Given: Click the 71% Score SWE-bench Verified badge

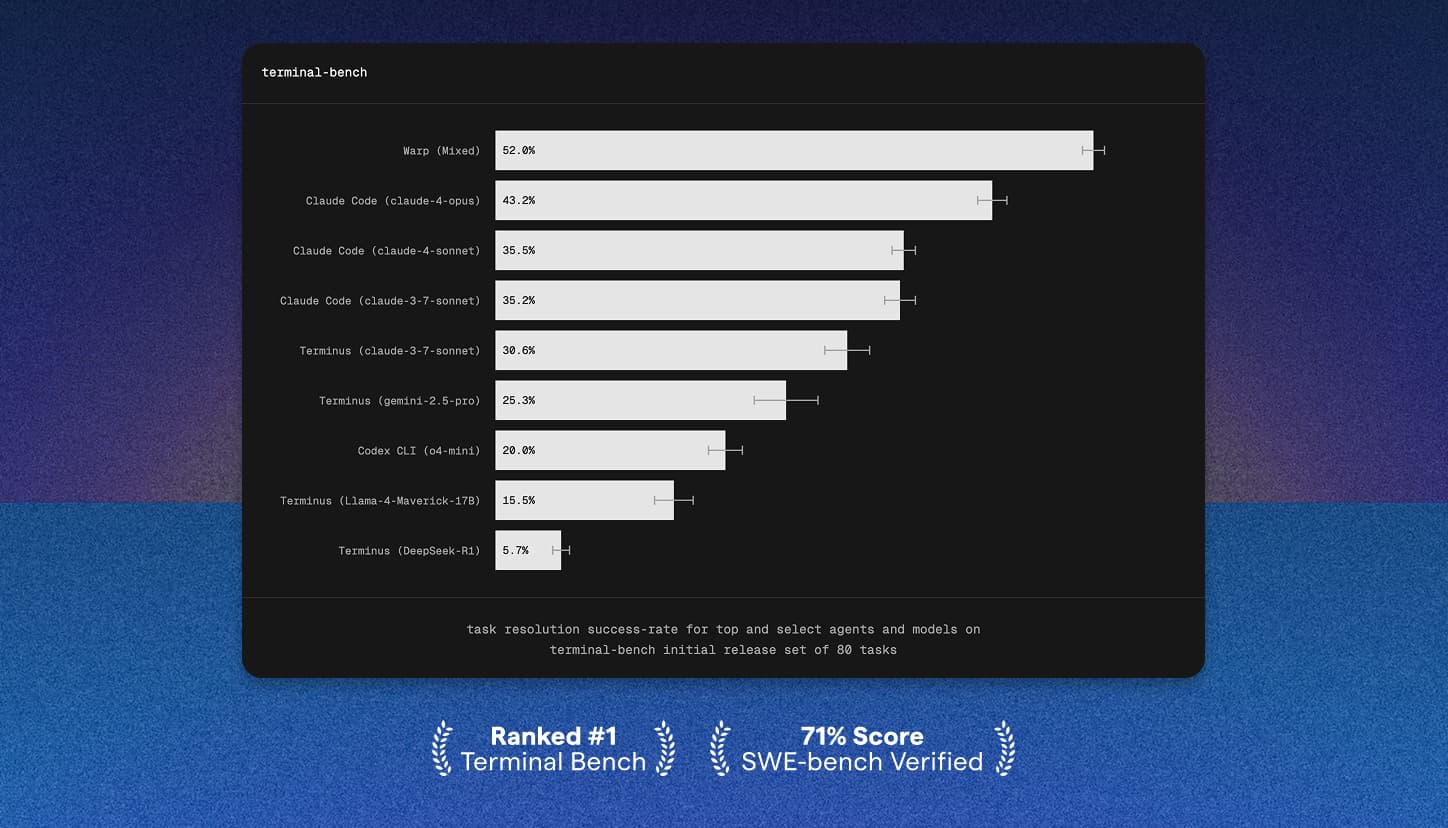Looking at the screenshot, I should point(860,748).
